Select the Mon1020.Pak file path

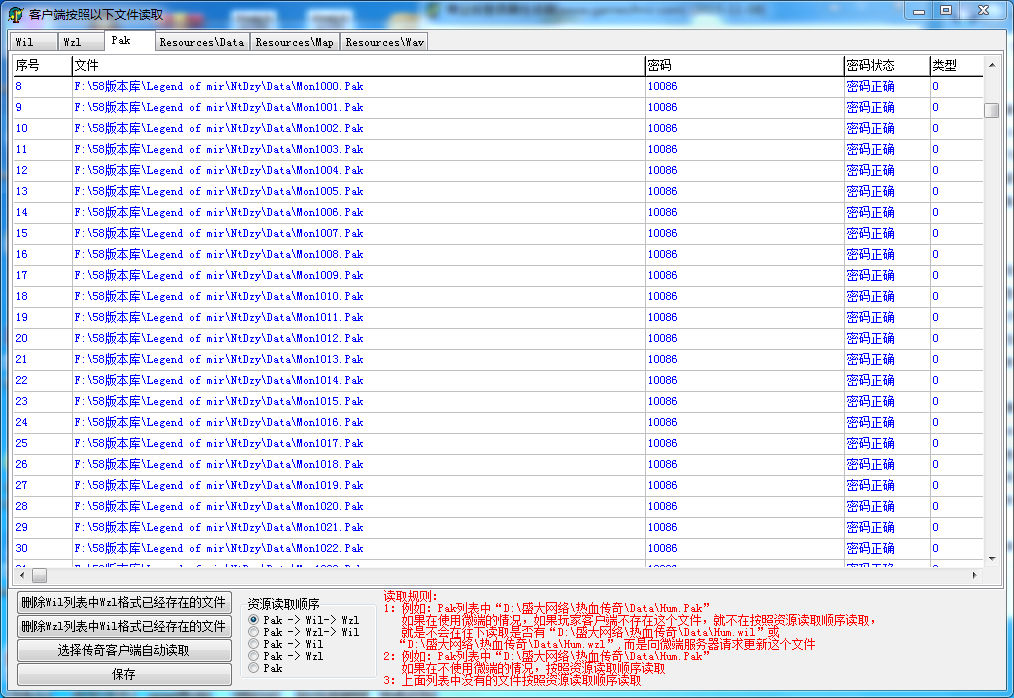tap(219, 507)
